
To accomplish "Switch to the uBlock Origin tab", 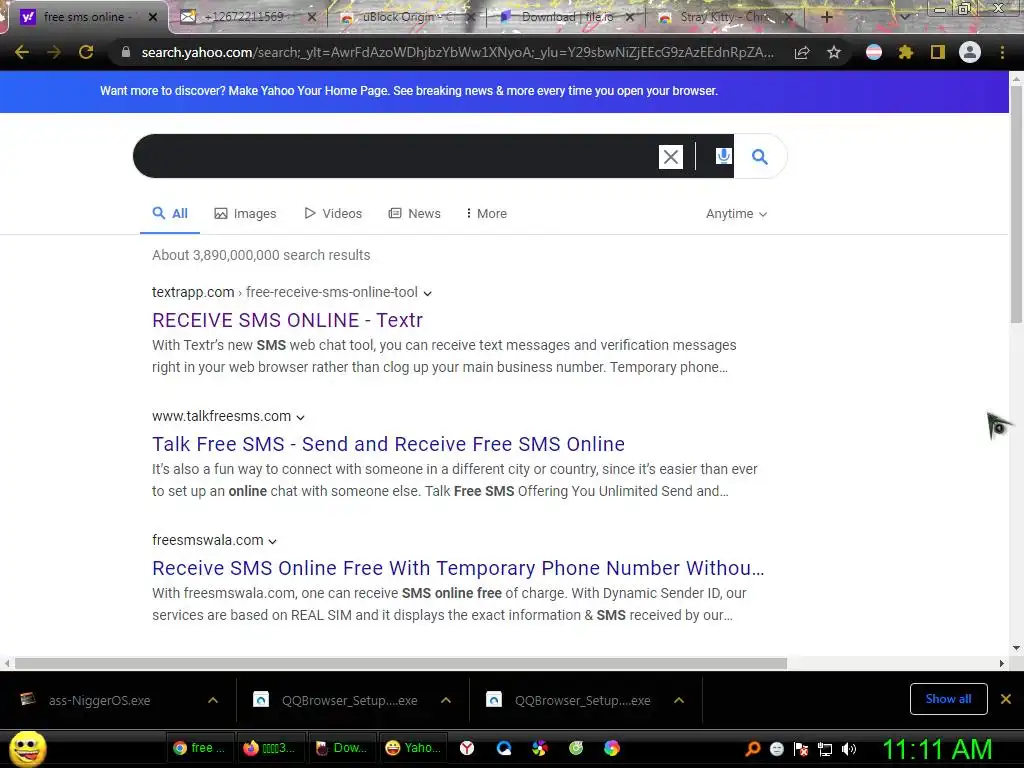I will [x=408, y=17].
